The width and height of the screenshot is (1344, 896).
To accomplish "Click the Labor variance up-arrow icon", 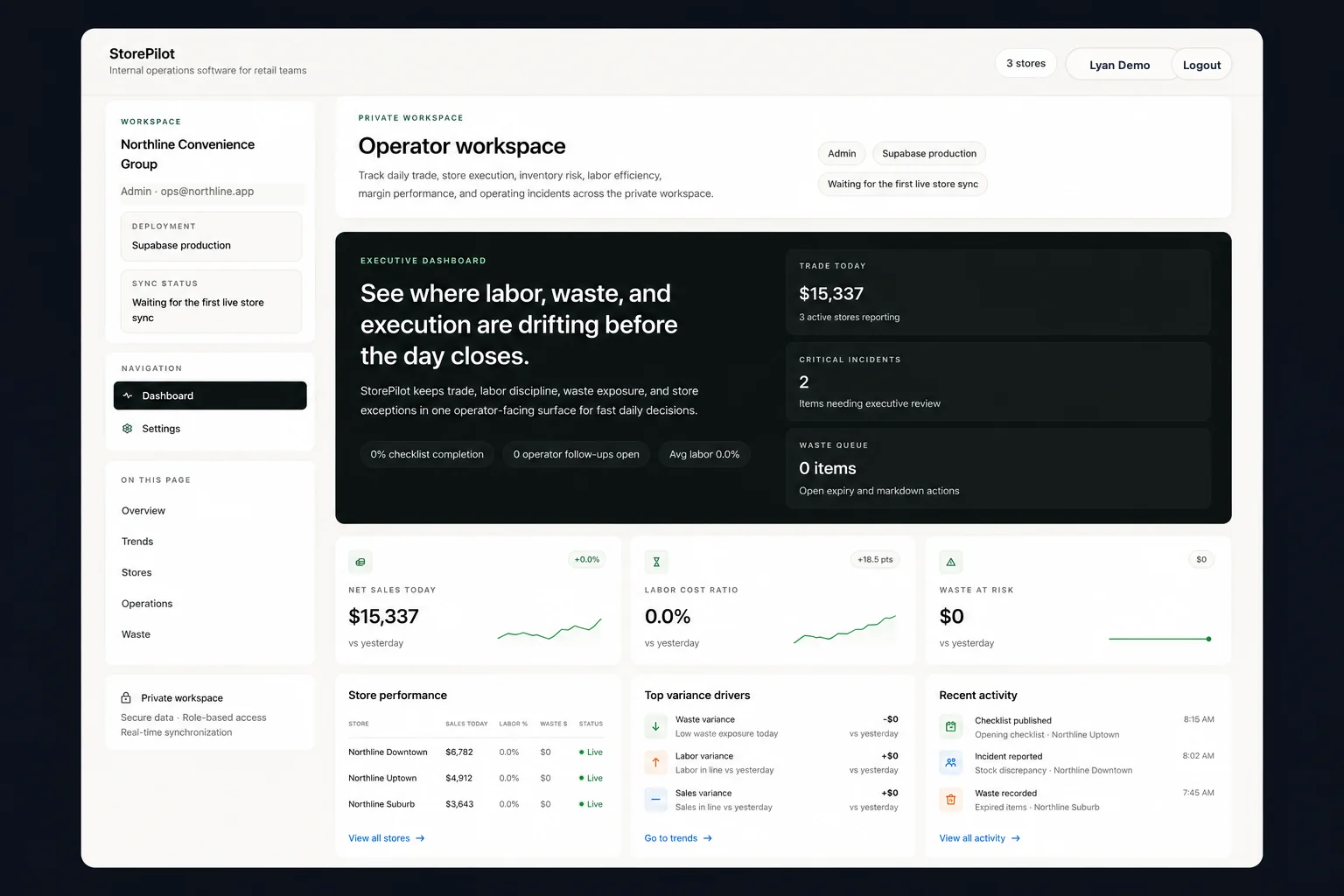I will [655, 763].
